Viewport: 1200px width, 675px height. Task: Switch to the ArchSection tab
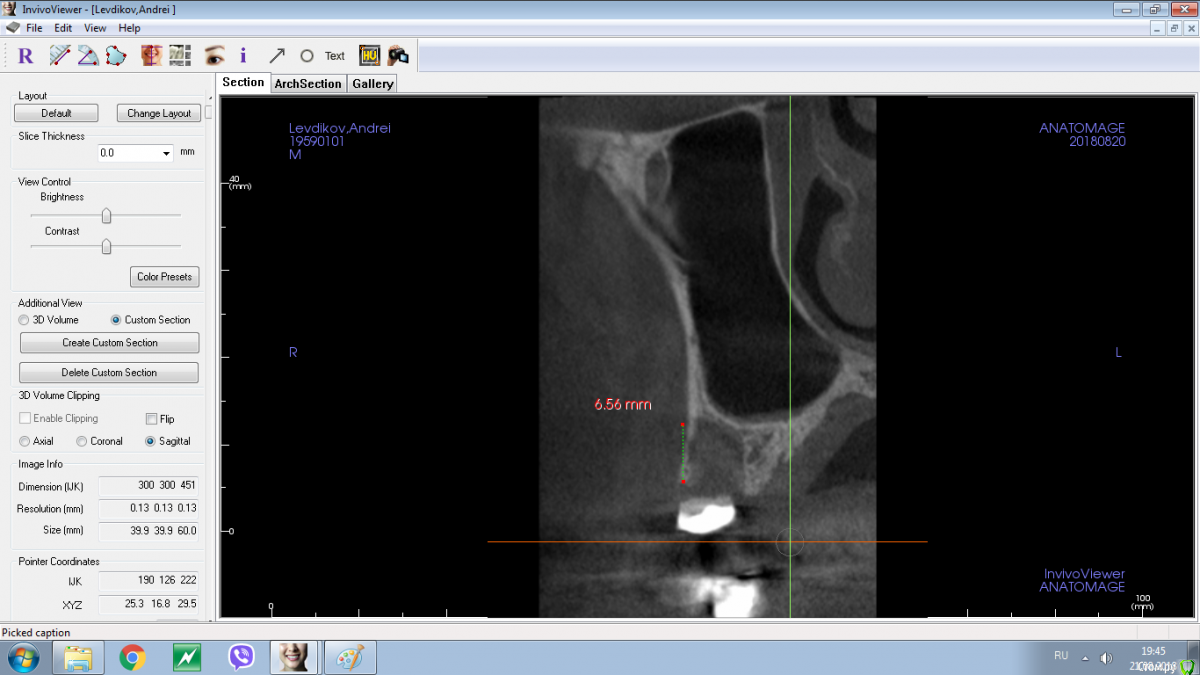[x=307, y=84]
